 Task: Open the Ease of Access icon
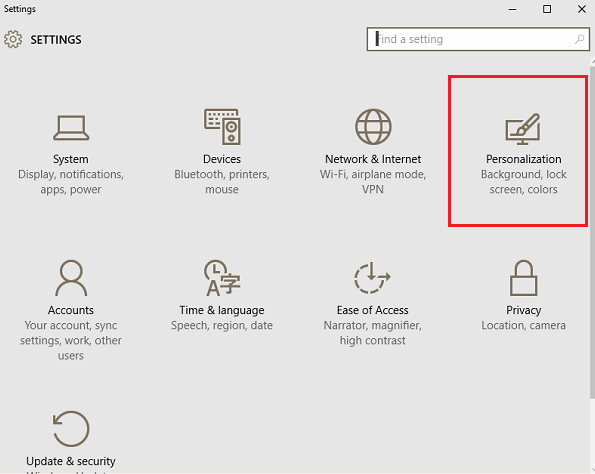click(372, 278)
